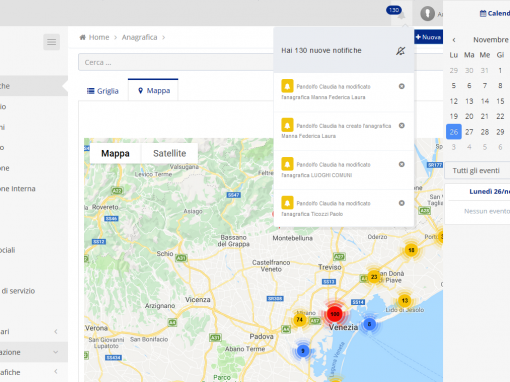The image size is (510, 382).
Task: Open the Calendario panel header
Action: (x=495, y=13)
